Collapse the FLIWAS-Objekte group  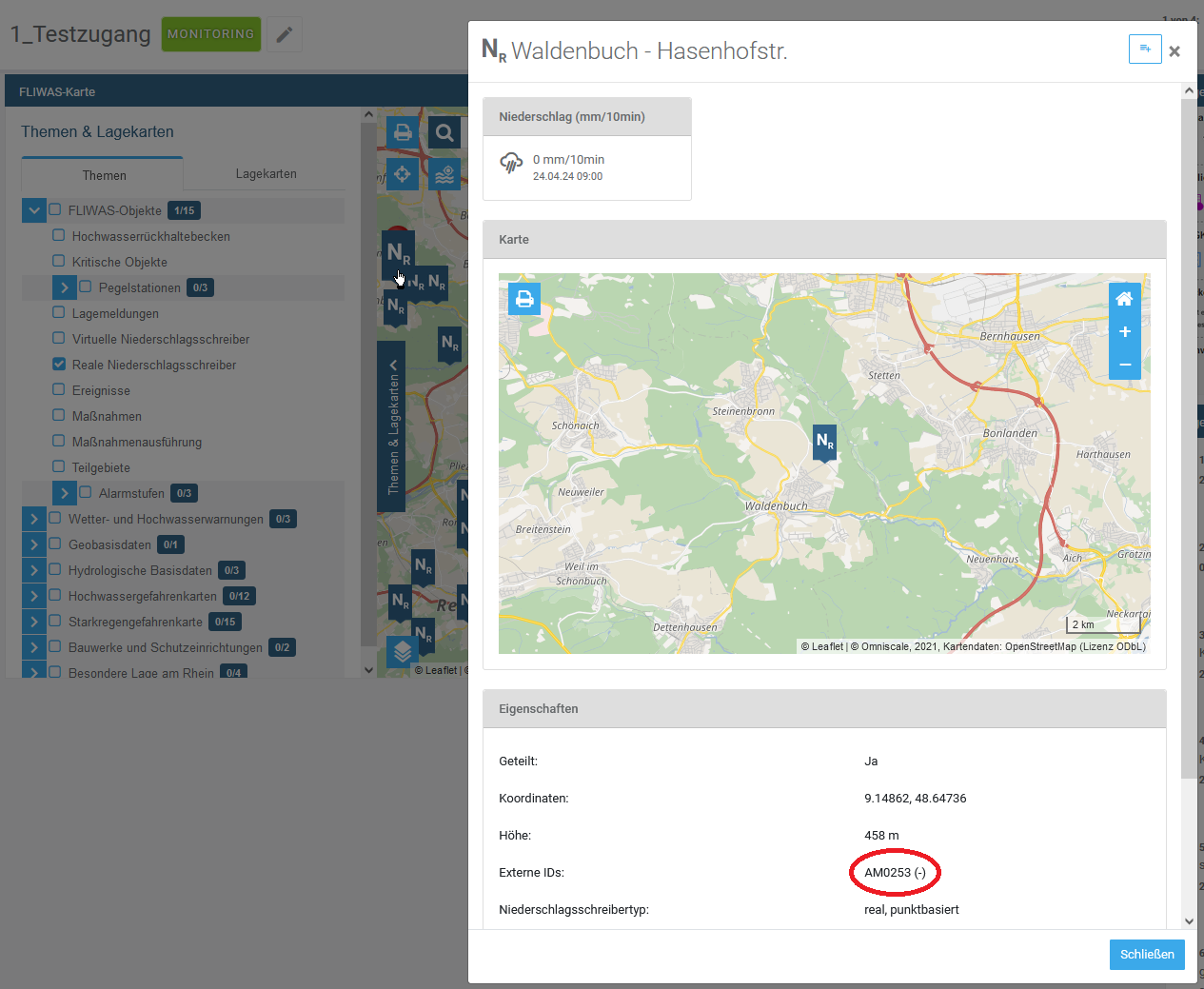click(33, 210)
